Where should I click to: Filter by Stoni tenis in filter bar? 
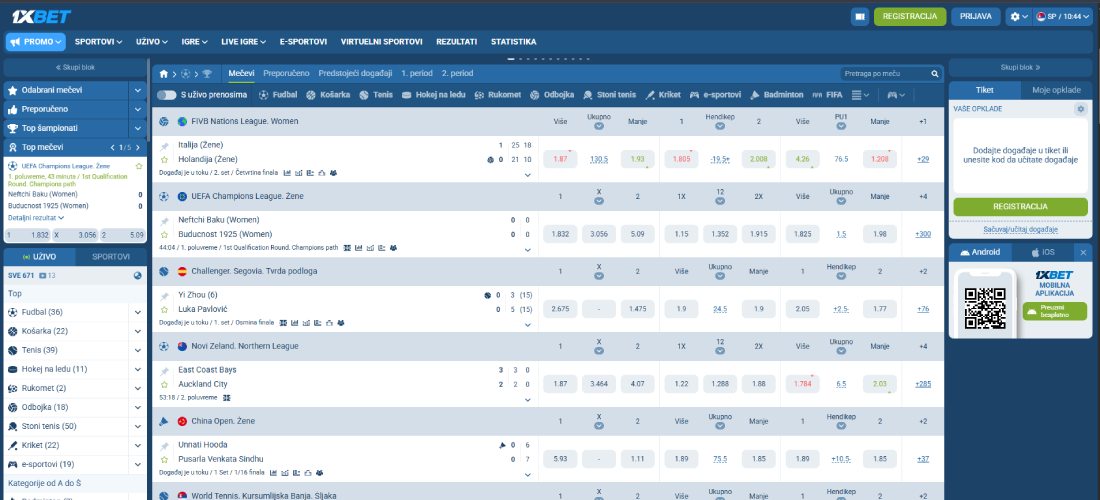tap(610, 95)
